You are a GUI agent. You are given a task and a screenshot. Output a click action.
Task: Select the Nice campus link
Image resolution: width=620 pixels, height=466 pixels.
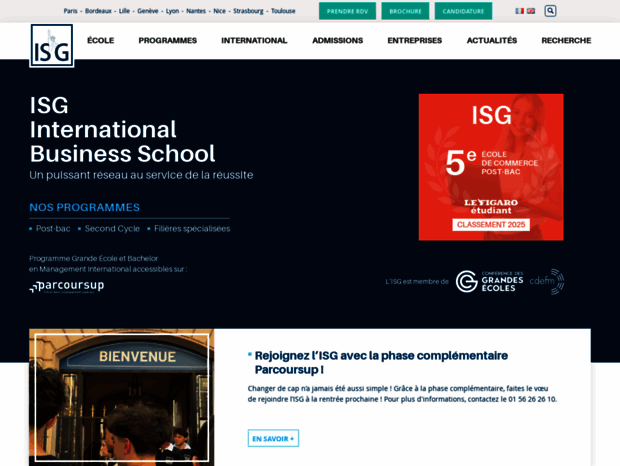coord(219,11)
